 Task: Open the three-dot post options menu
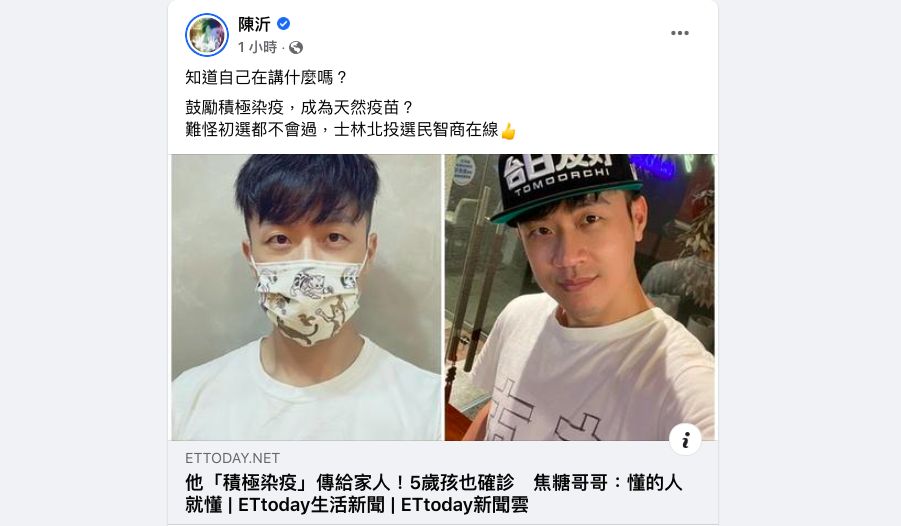[680, 33]
